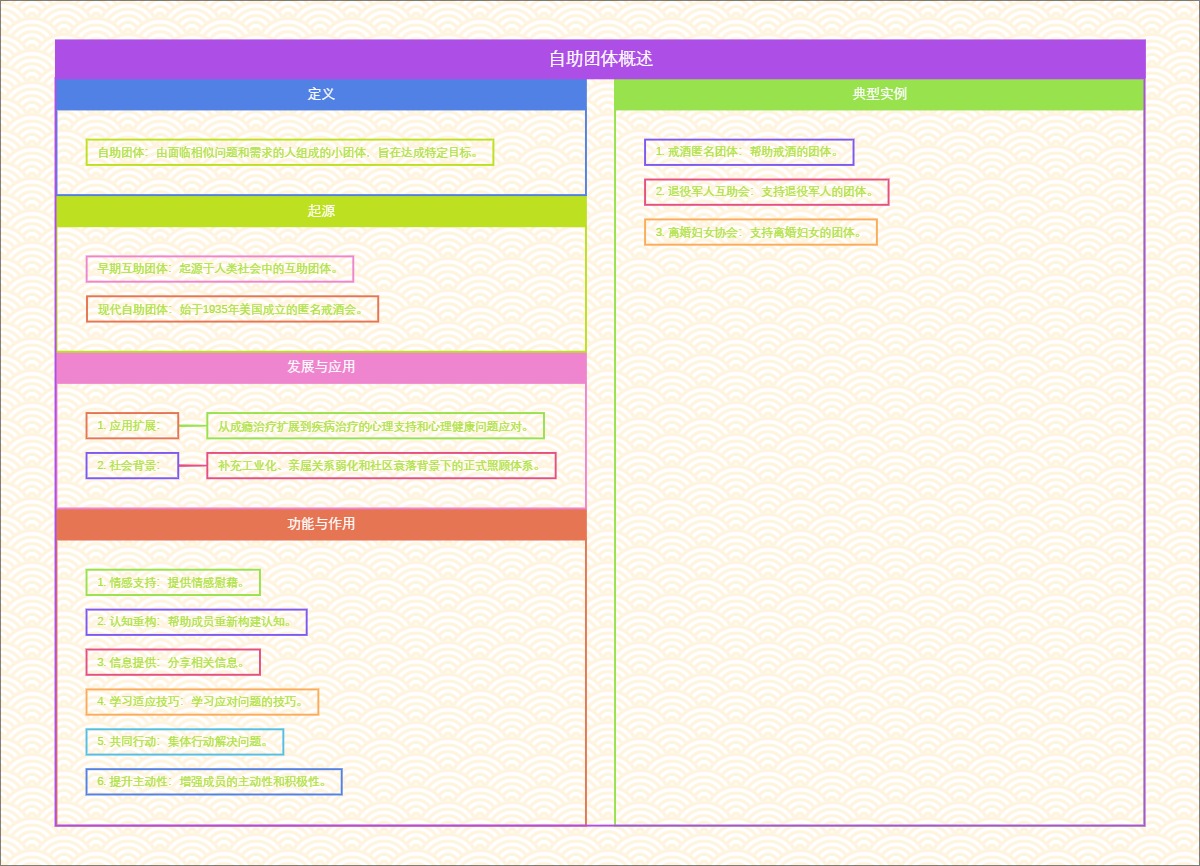
Task: Select the 2. 退役军人互助会 node
Action: [x=766, y=192]
